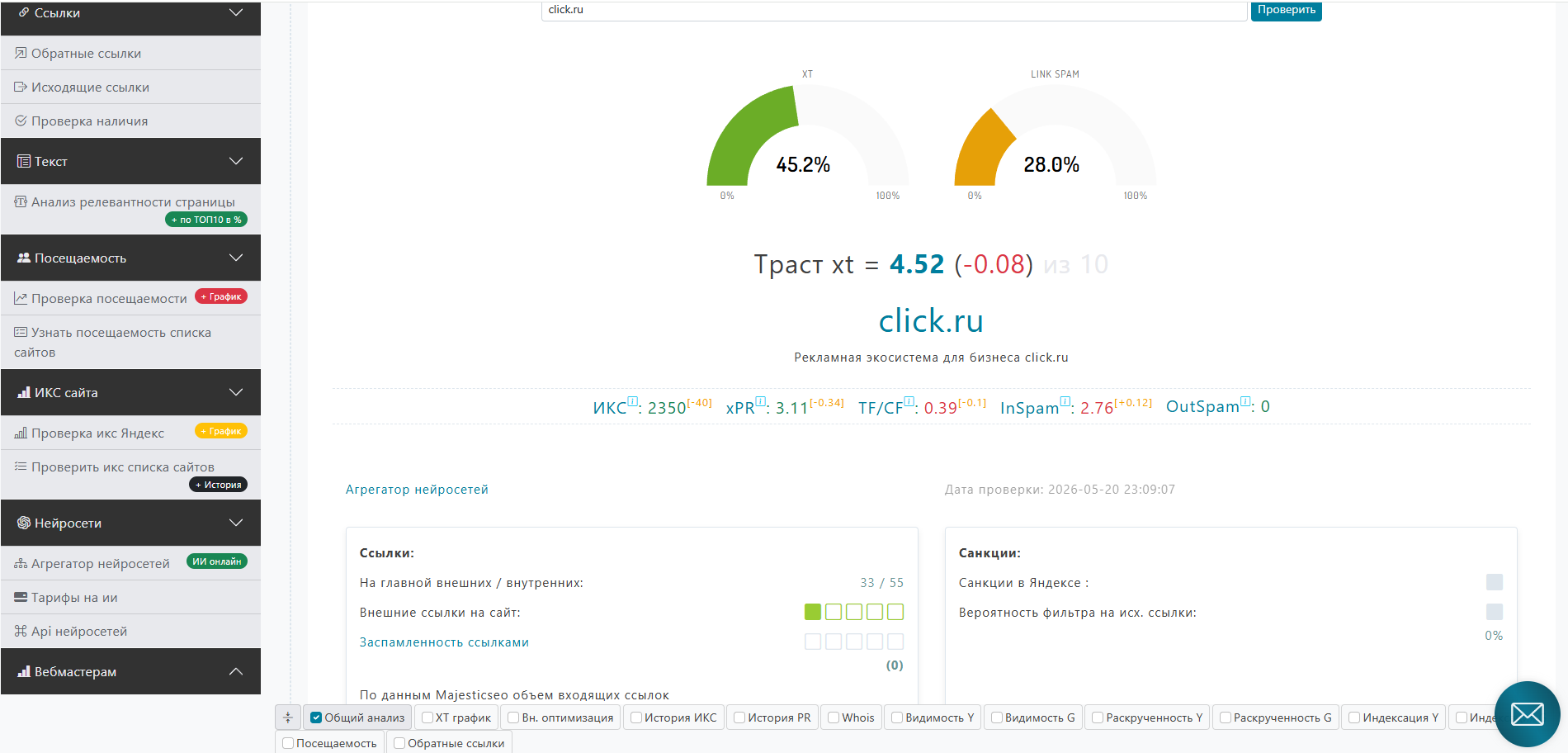Open the click.ru site title link

click(931, 320)
